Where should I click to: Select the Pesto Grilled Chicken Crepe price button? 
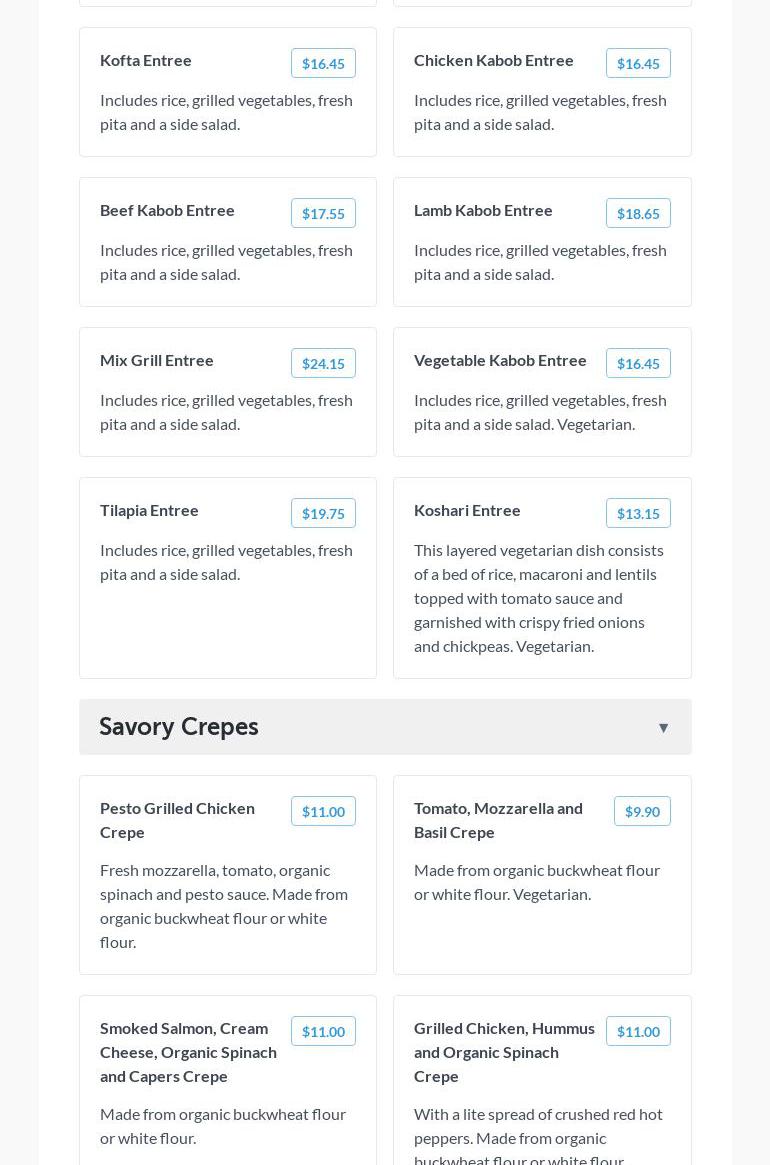tap(323, 811)
